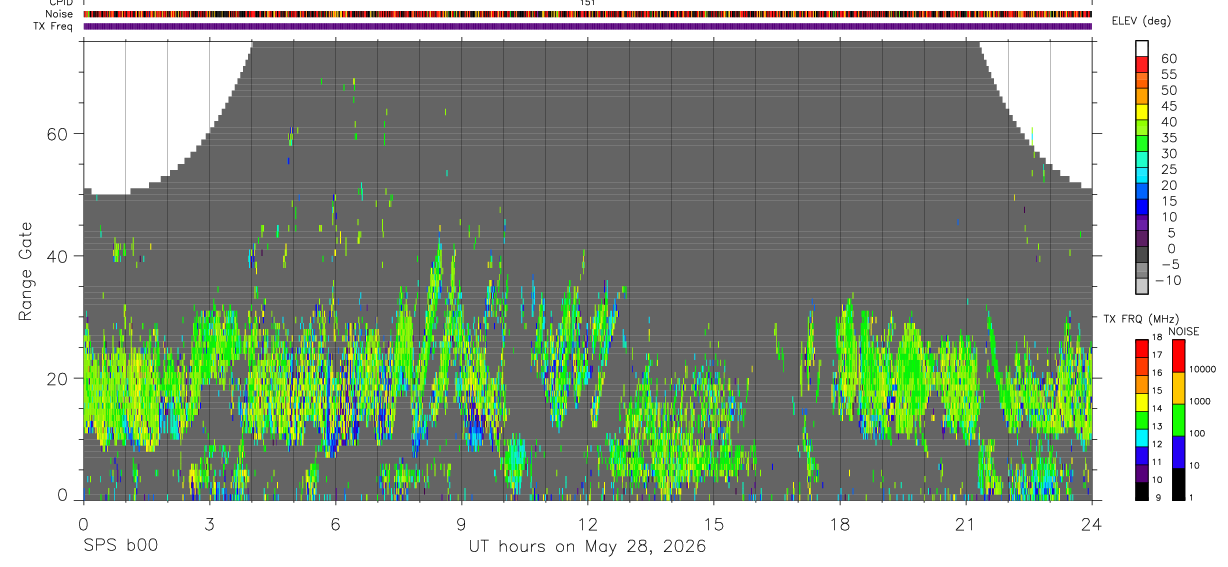Image resolution: width=1228 pixels, height=567 pixels.
Task: Click the red 55–60 degree elevation swatch
Action: 1142,64
